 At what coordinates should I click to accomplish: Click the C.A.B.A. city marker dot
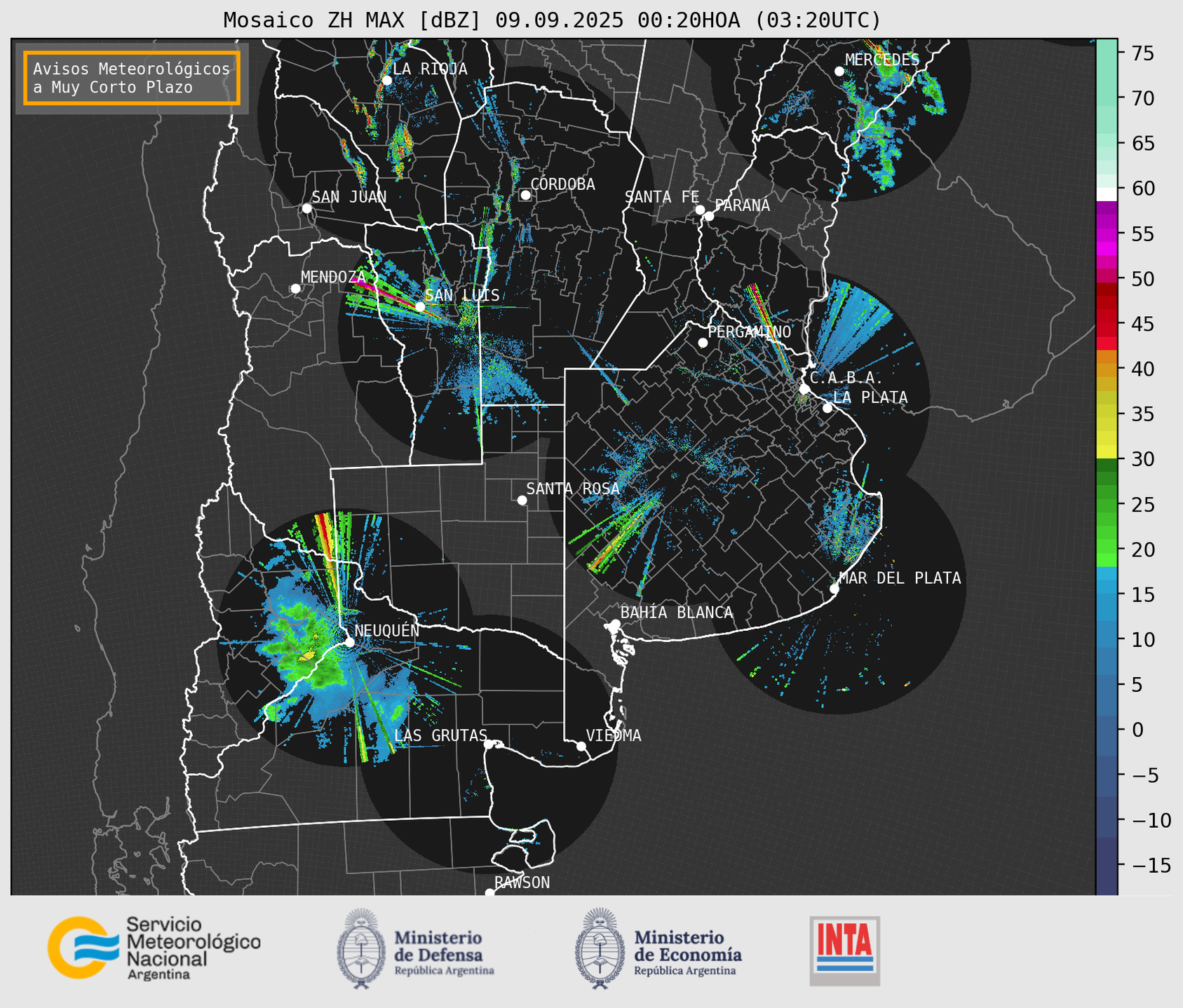pos(804,388)
